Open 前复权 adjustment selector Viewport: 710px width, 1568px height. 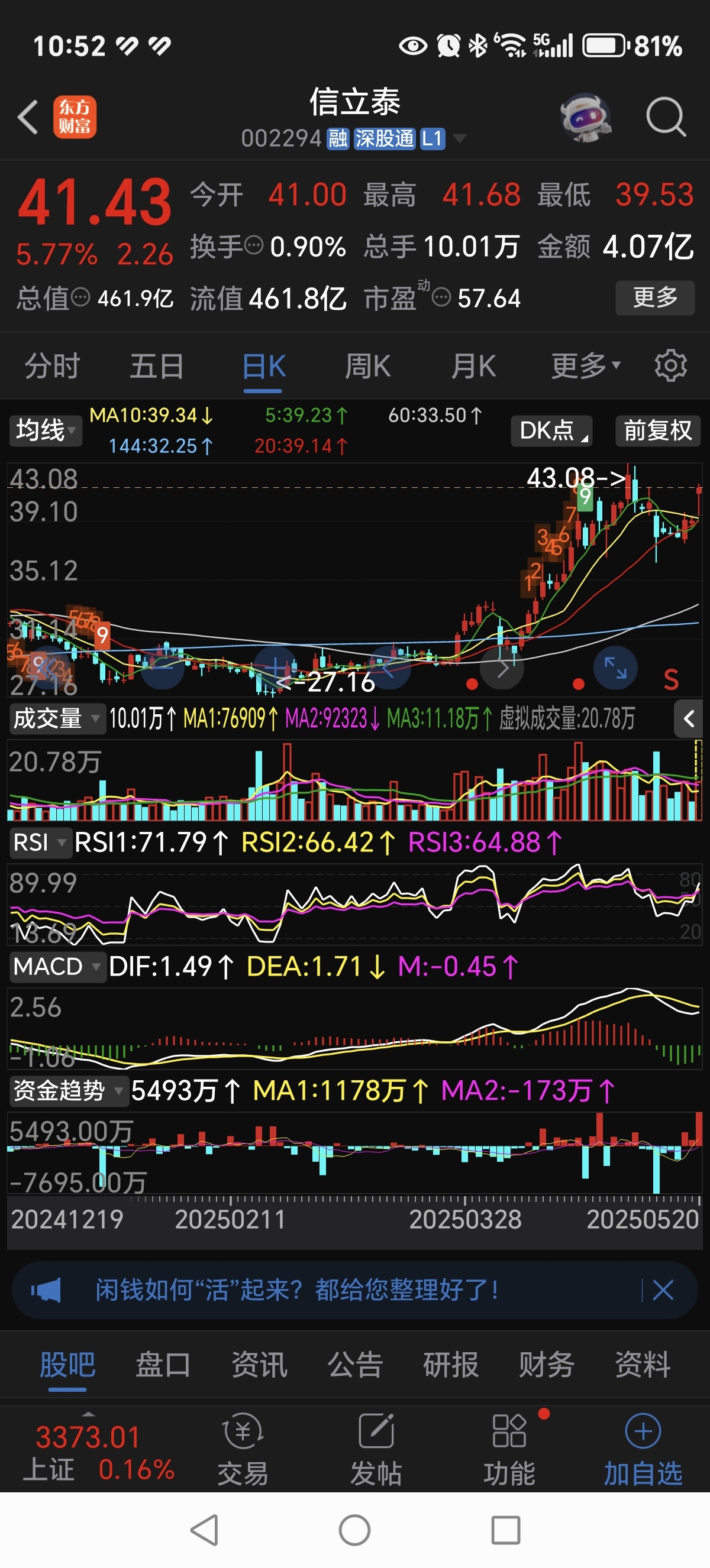657,430
